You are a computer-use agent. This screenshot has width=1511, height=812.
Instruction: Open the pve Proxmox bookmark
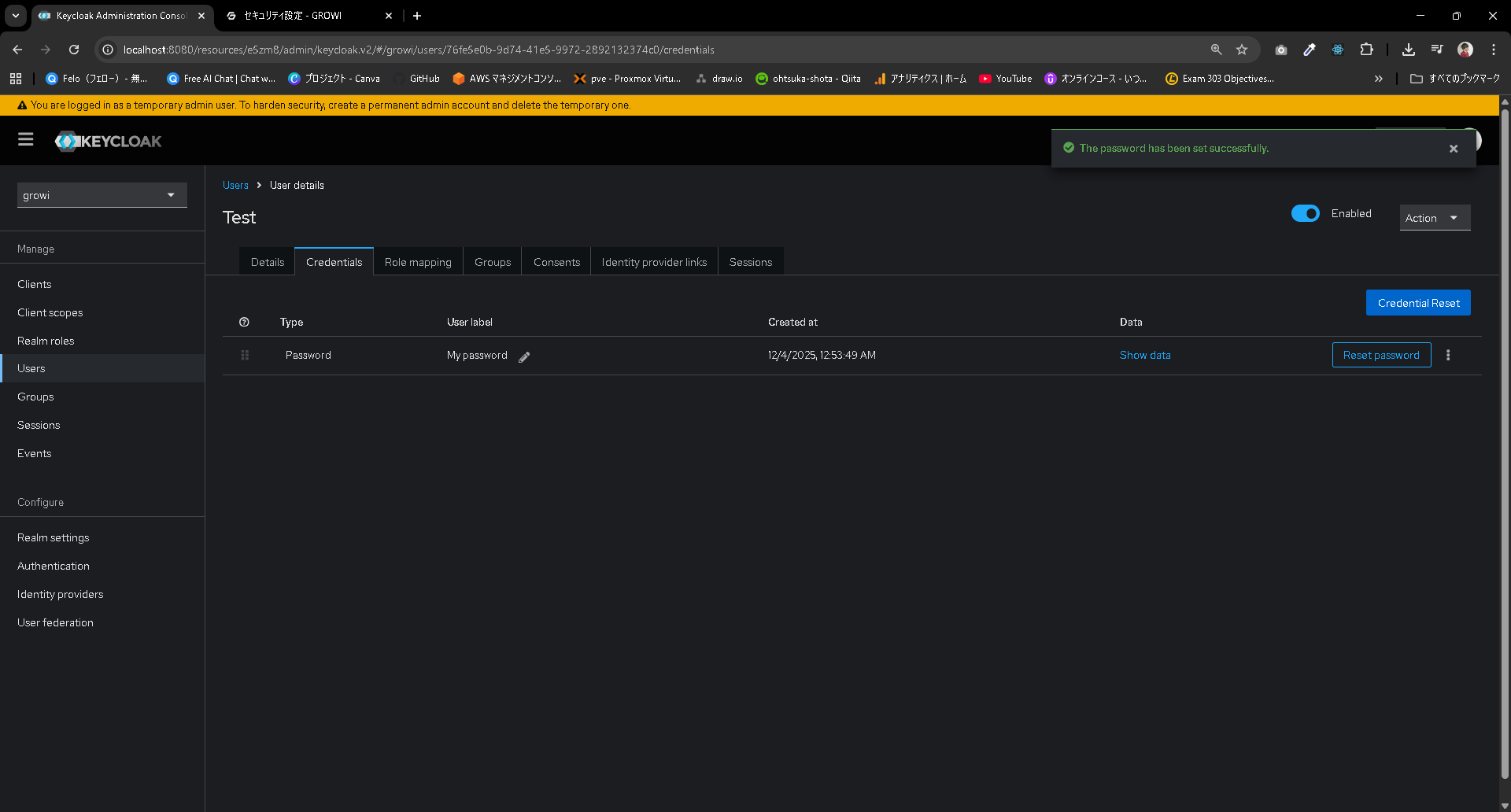(627, 79)
